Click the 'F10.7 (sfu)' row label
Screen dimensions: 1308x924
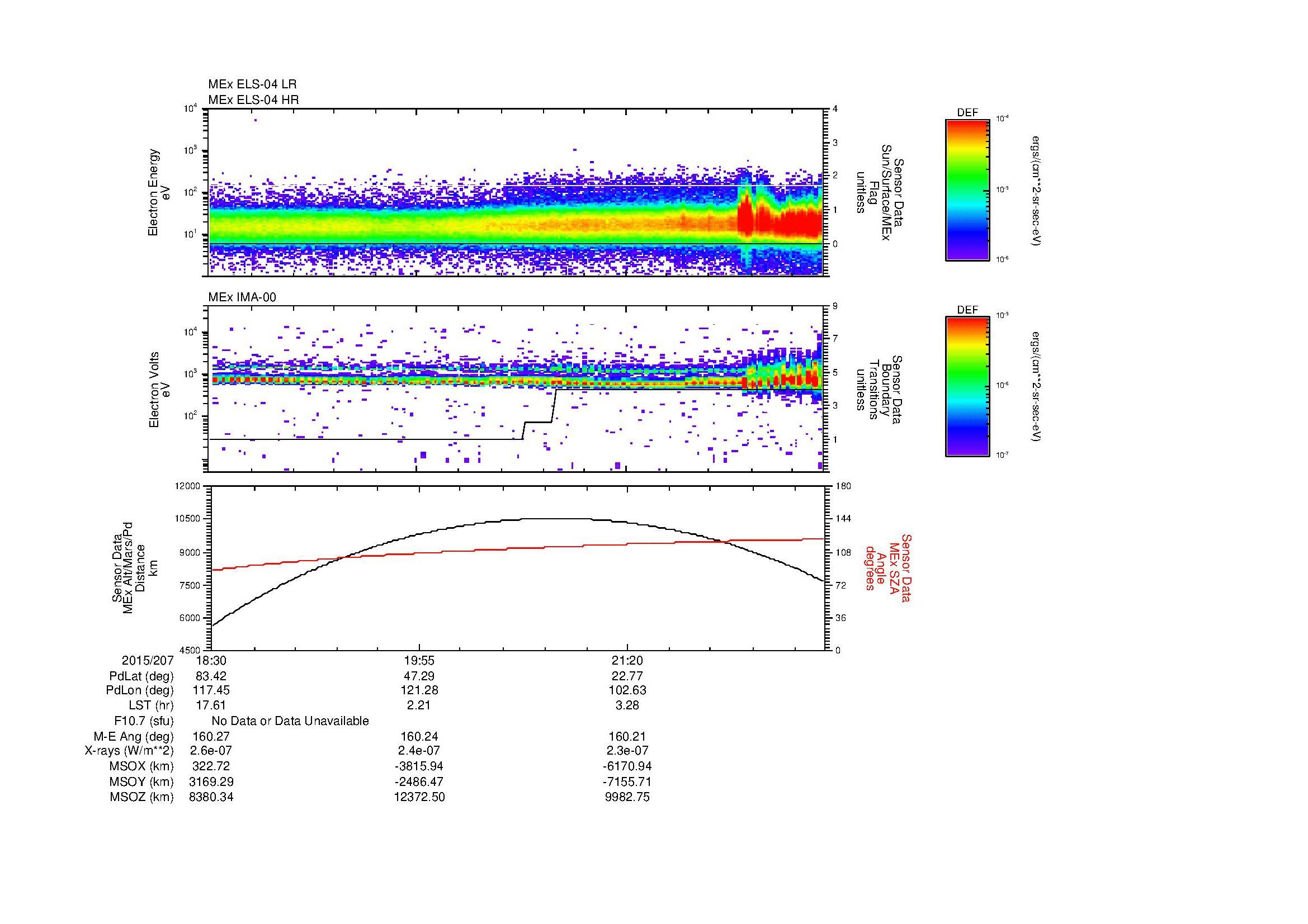click(x=144, y=721)
